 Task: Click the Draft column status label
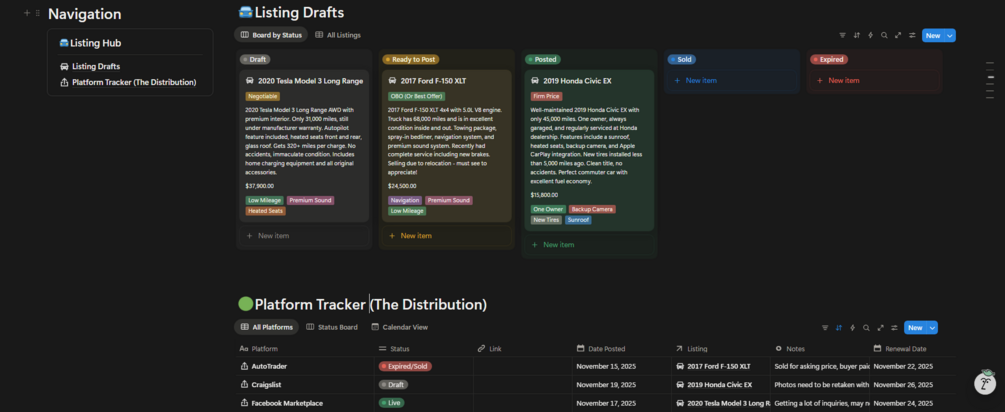(255, 60)
